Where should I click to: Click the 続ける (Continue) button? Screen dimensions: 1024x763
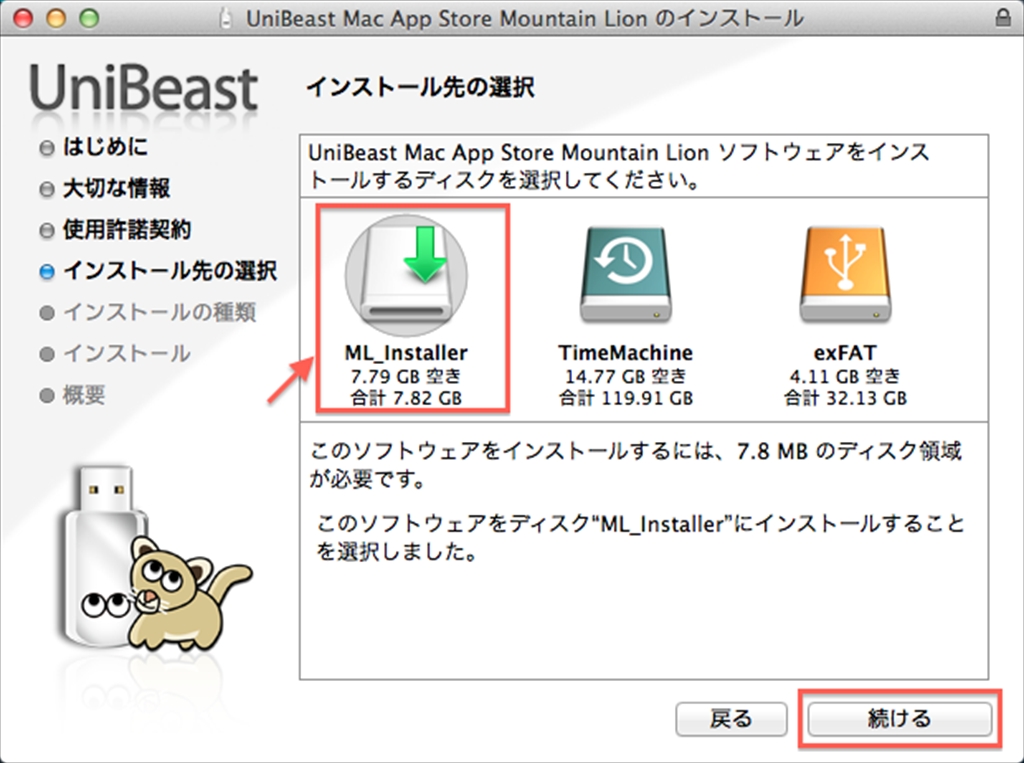899,719
